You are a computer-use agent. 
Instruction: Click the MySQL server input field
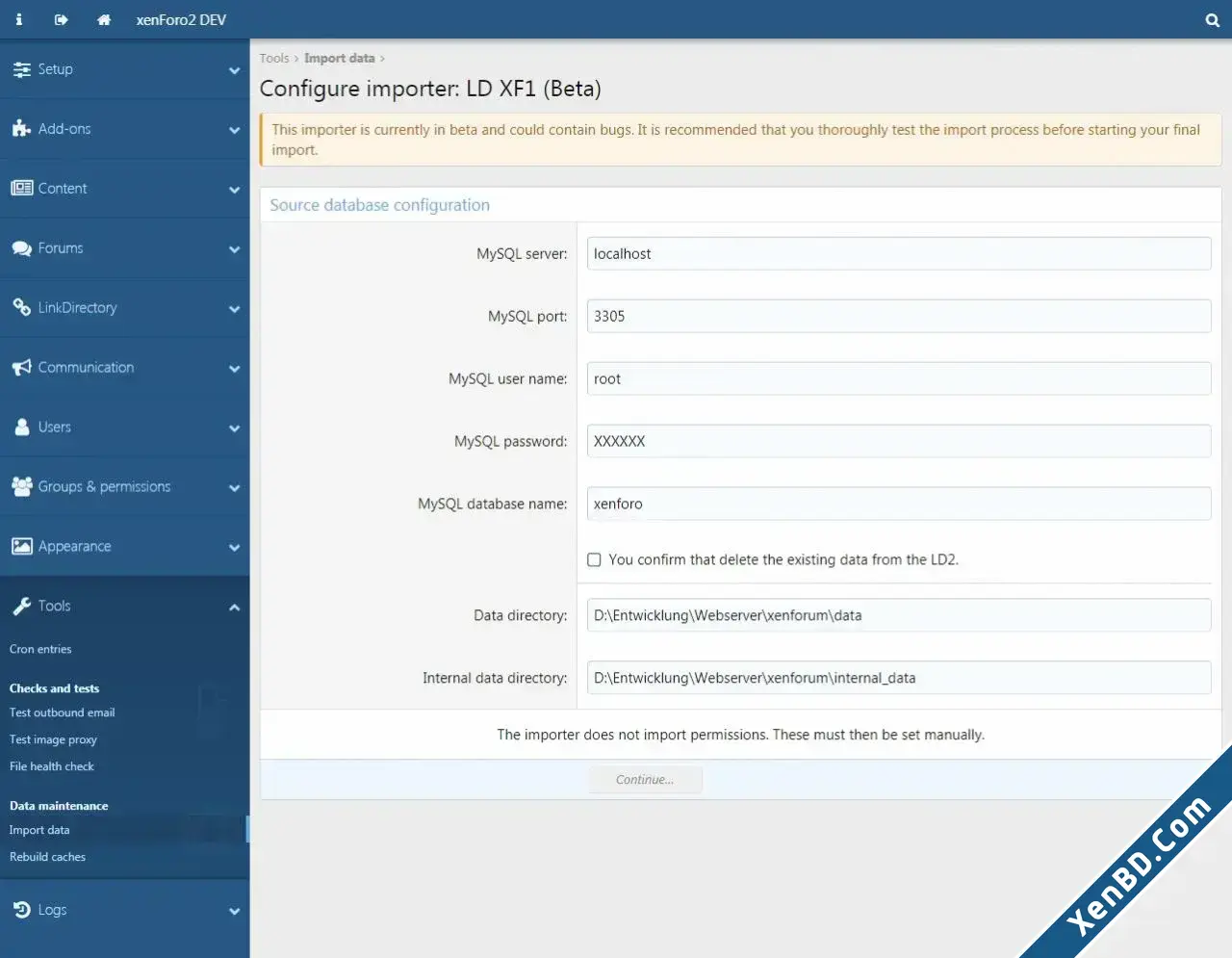pyautogui.click(x=899, y=254)
